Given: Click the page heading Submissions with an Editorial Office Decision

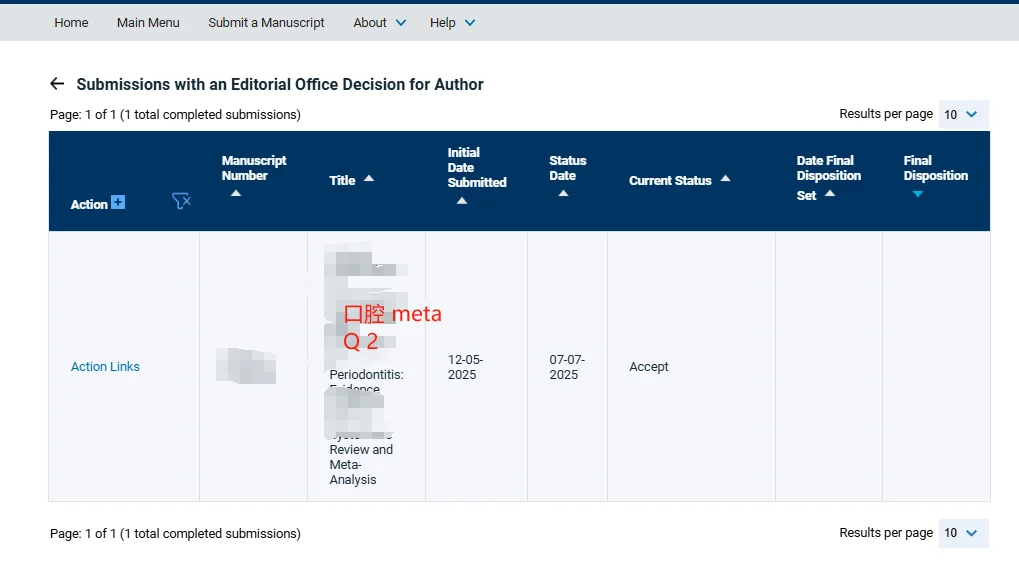Looking at the screenshot, I should point(280,84).
